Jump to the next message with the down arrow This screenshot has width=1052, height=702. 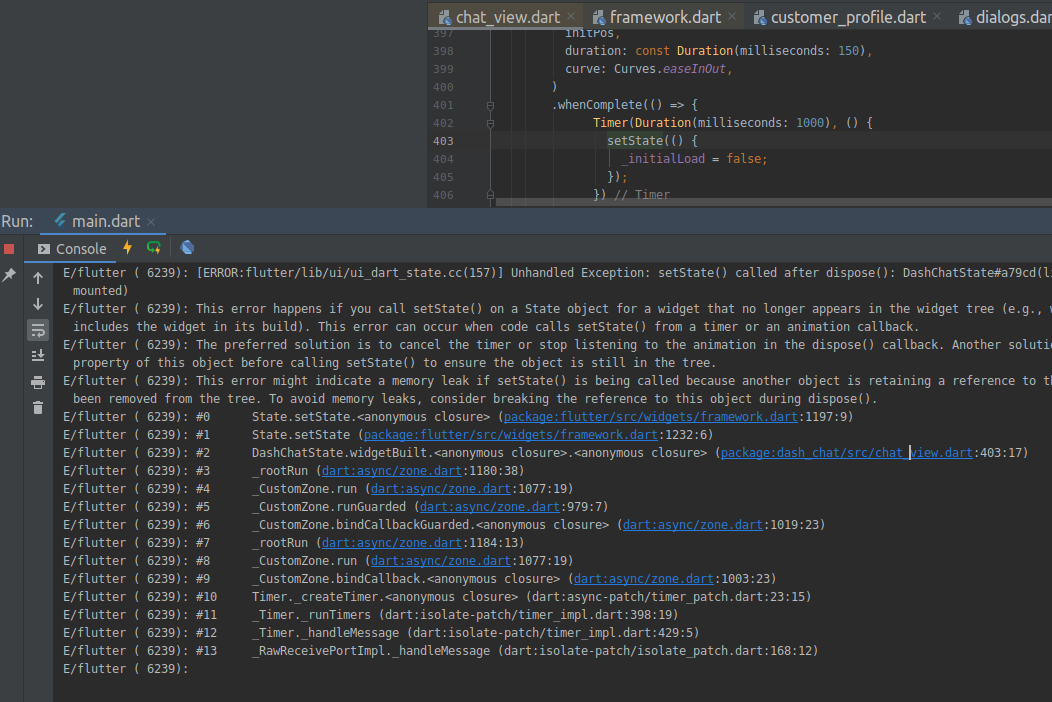pos(37,301)
